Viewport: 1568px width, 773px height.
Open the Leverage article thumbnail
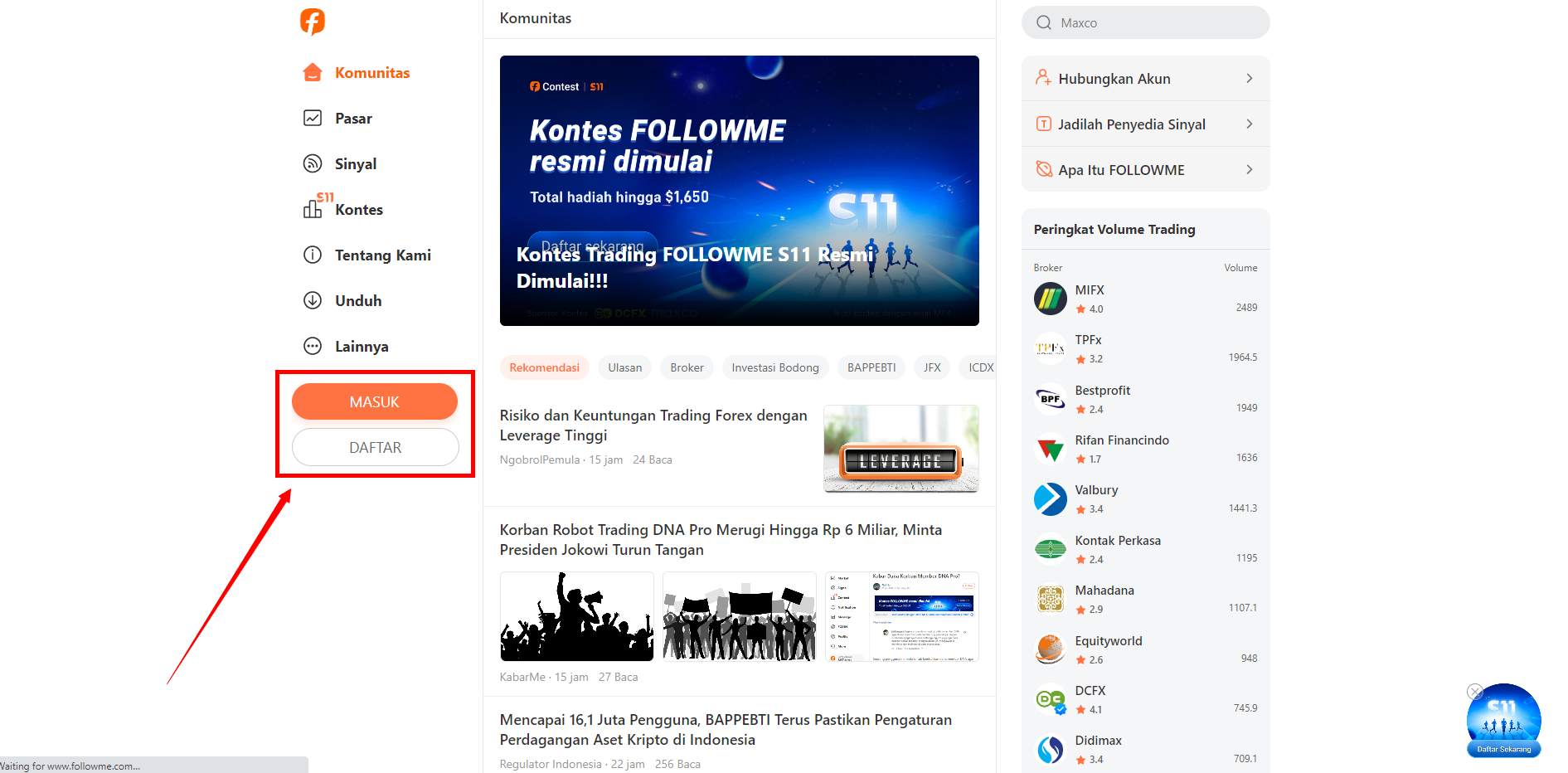[x=901, y=449]
